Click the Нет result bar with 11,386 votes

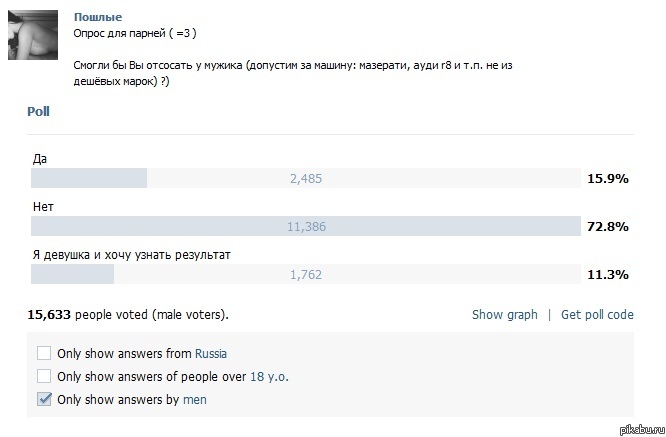coord(306,226)
